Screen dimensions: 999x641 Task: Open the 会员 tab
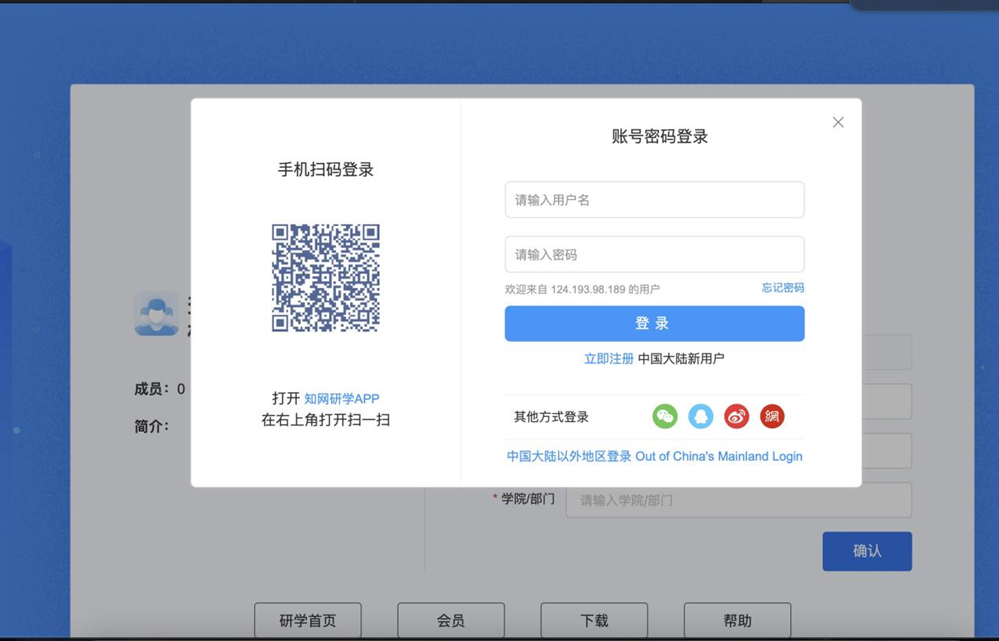tap(451, 621)
